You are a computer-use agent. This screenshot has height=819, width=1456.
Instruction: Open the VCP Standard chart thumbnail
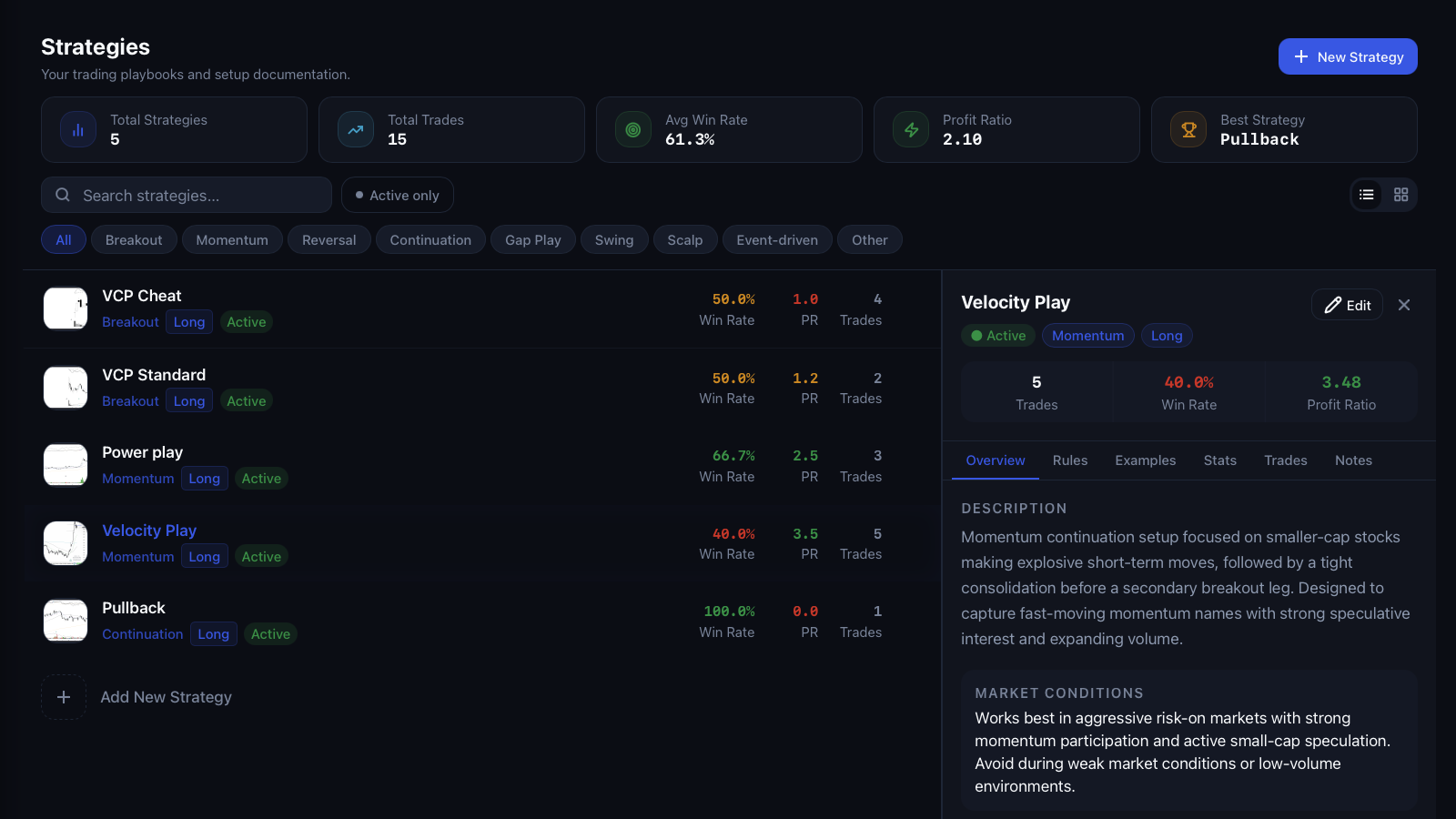coord(66,388)
